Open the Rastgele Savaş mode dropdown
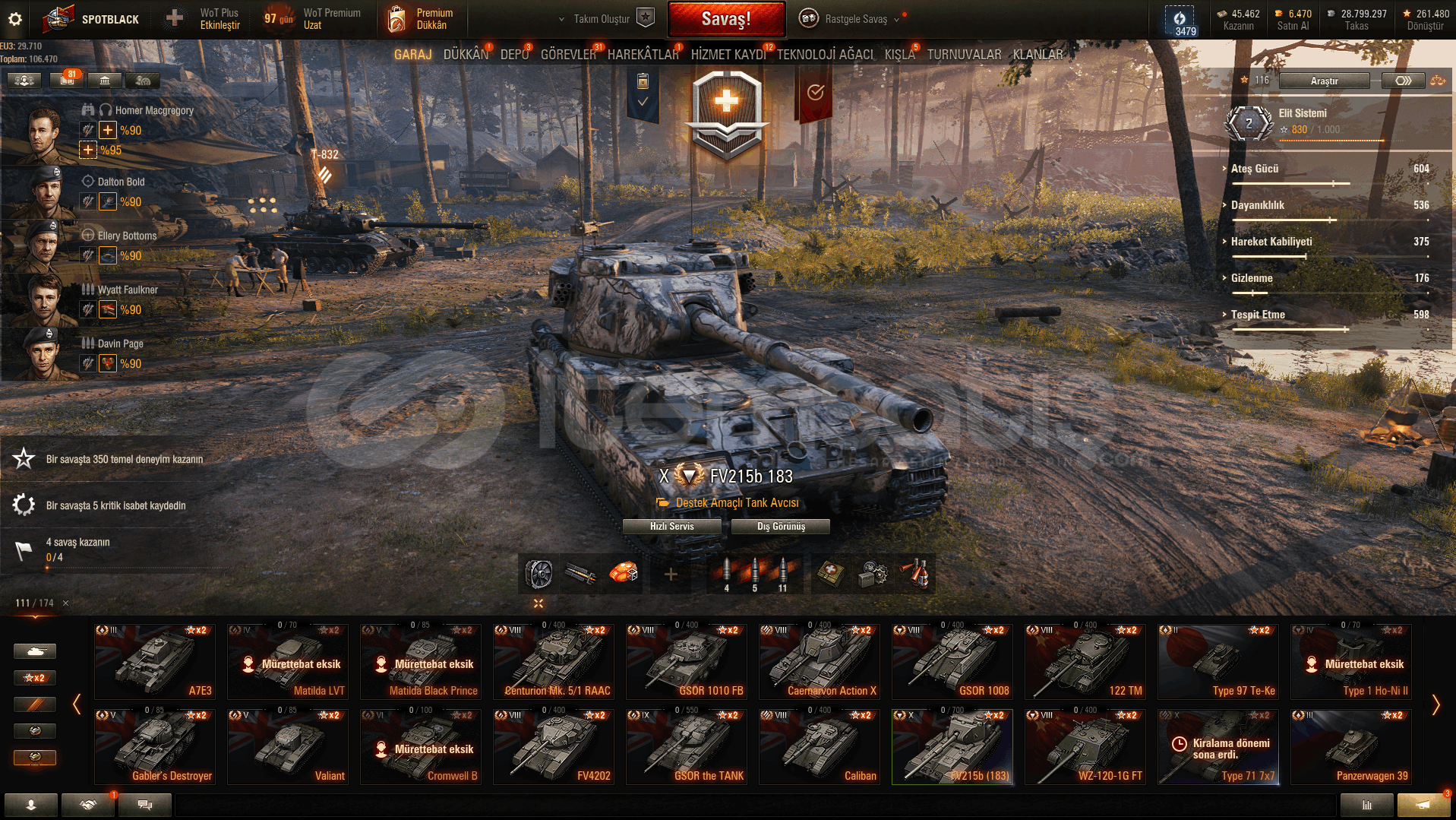The image size is (1456, 820). [x=852, y=19]
